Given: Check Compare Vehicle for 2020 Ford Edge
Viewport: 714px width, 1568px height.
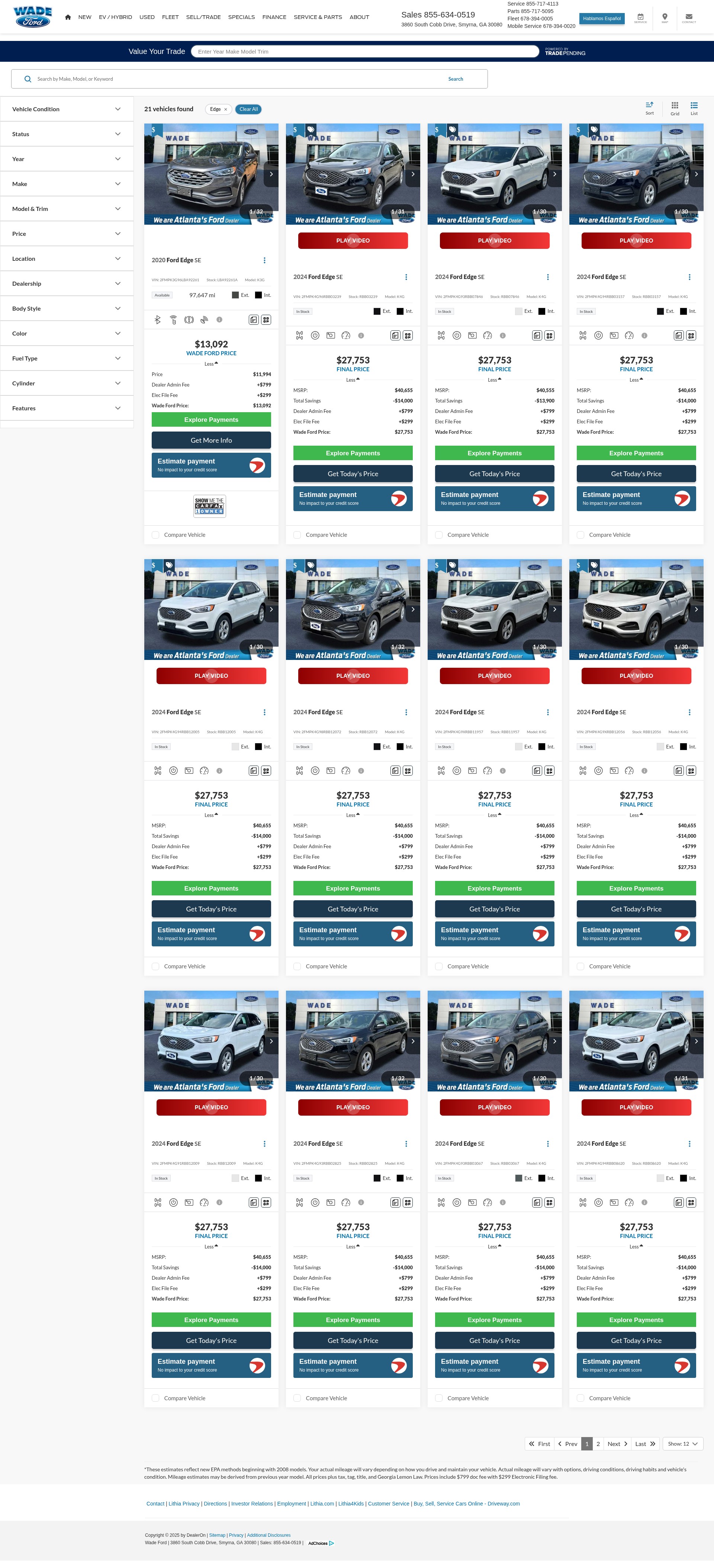Looking at the screenshot, I should (x=156, y=535).
